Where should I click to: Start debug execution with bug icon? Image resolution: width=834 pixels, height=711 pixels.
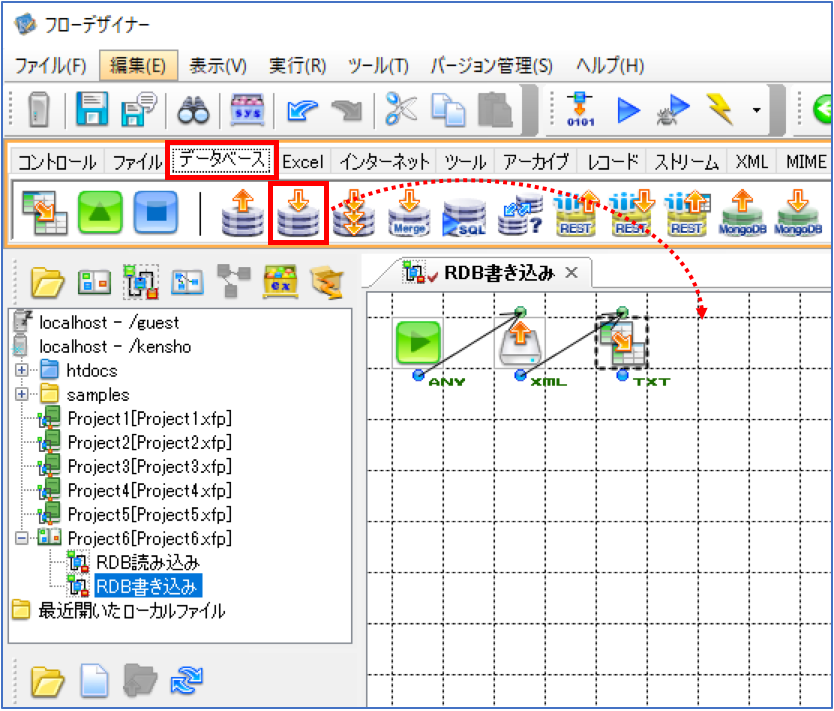pyautogui.click(x=673, y=110)
